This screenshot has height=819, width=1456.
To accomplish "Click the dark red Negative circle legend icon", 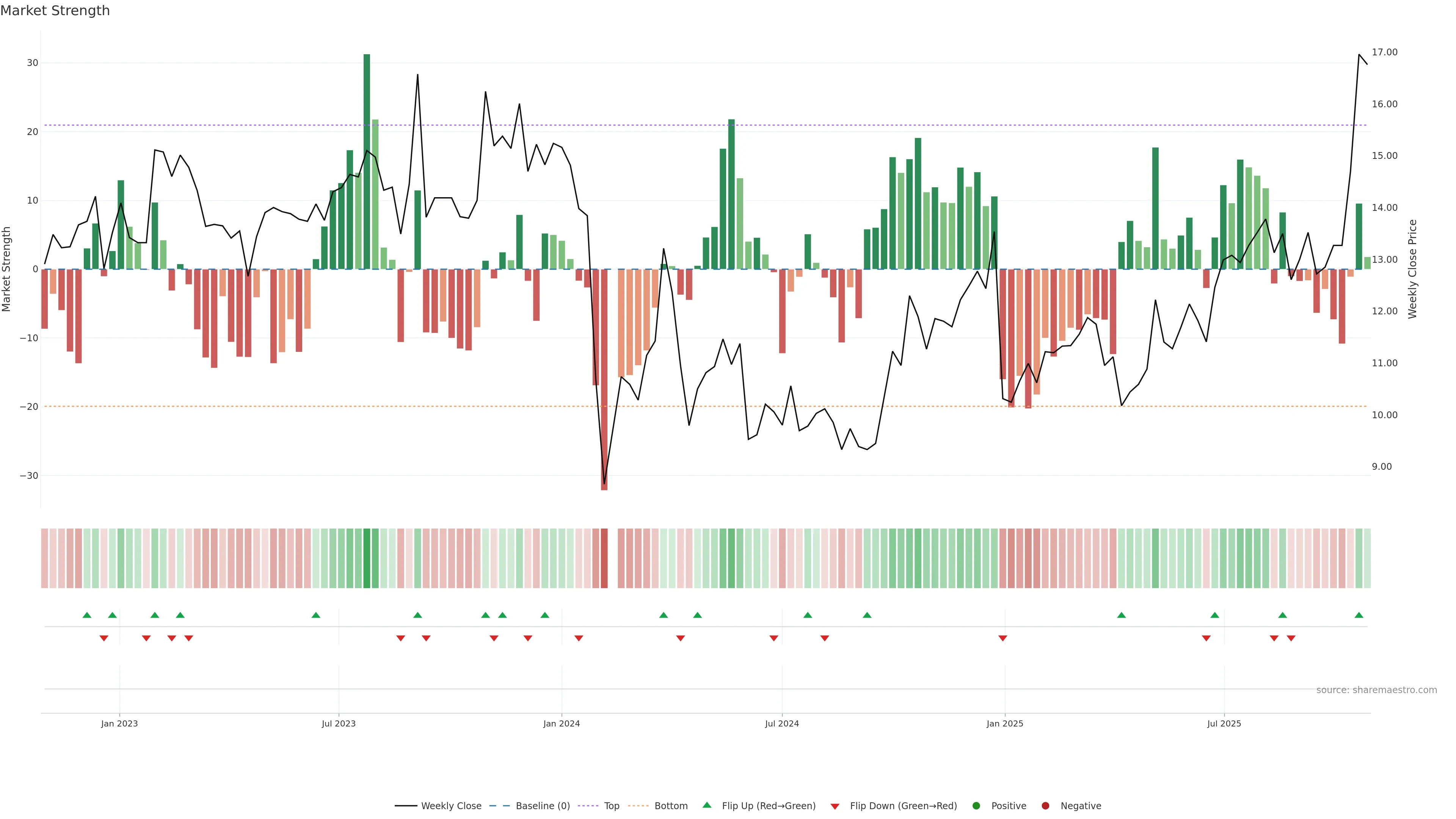I will tap(1045, 806).
